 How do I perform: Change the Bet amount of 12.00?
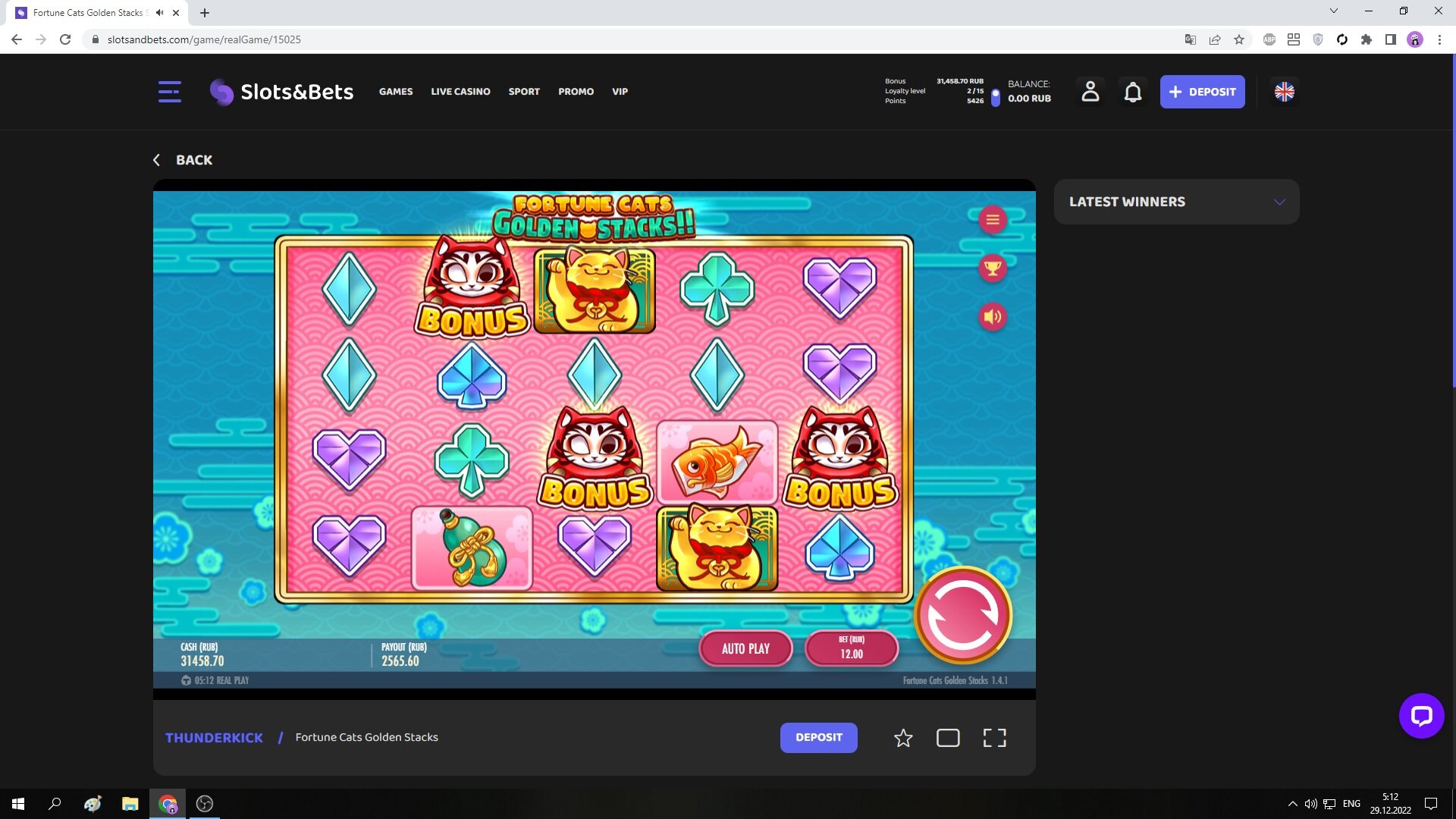(x=851, y=648)
